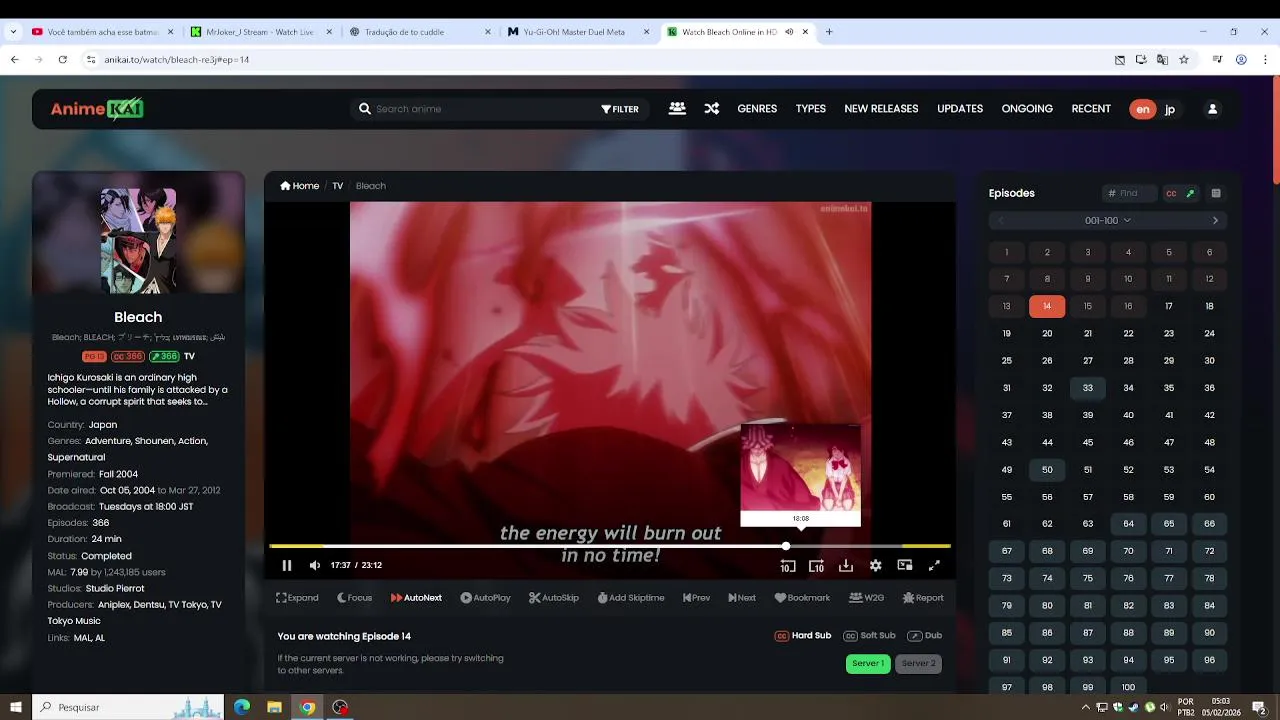Click the episode Find number field
Viewport: 1280px width, 720px height.
1130,193
